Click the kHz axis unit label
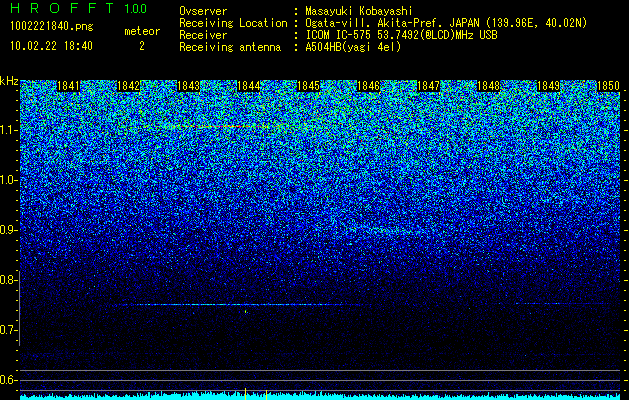 [x=9, y=81]
